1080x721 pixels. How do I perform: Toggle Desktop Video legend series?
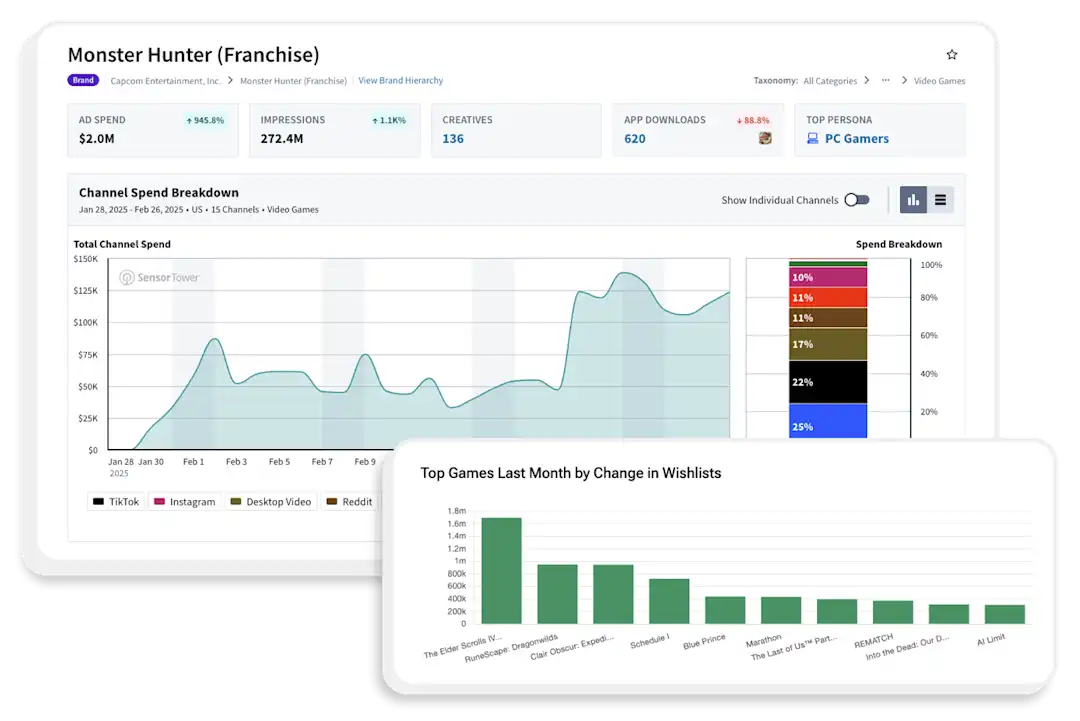(x=271, y=501)
